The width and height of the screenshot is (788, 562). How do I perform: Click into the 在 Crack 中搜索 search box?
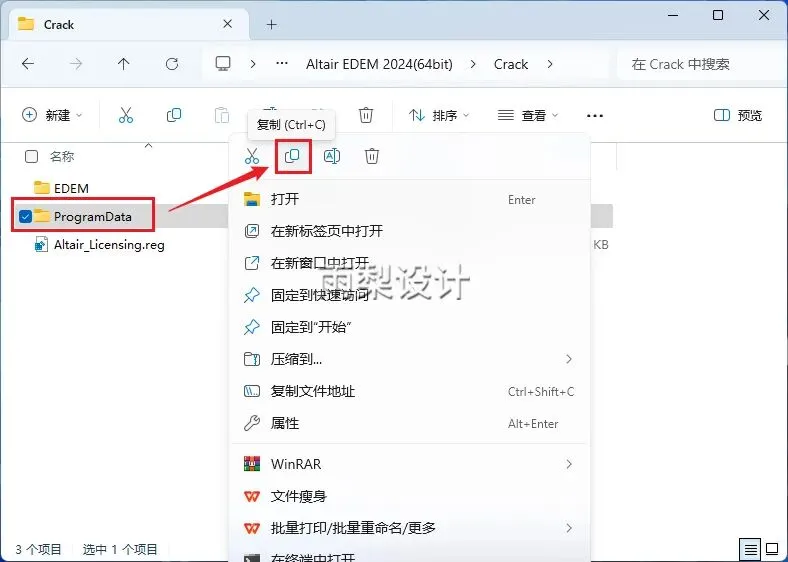700,64
